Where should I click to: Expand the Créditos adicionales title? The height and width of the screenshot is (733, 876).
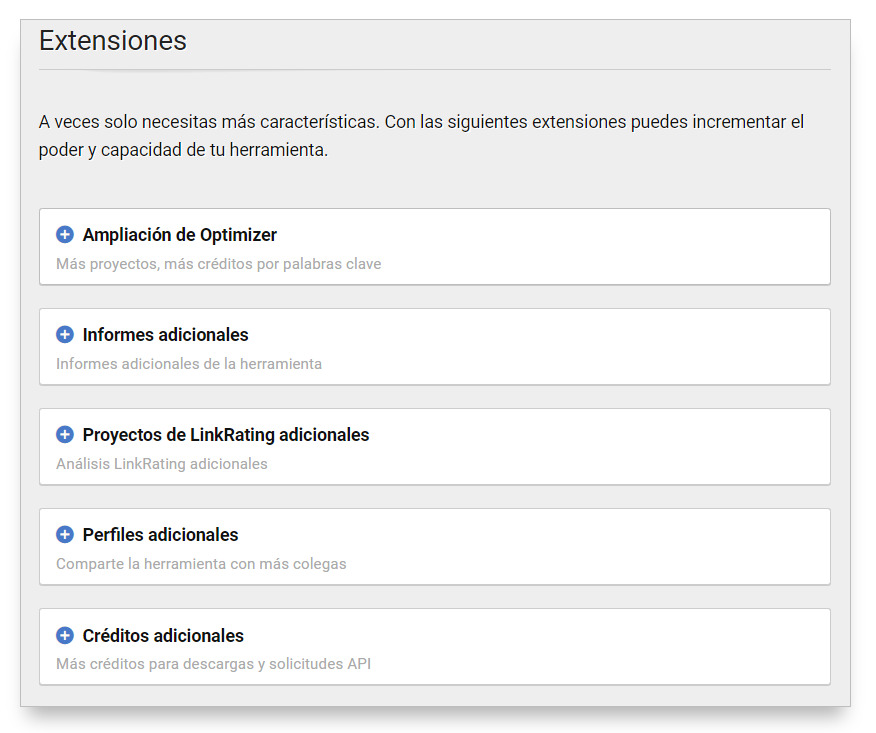[163, 636]
